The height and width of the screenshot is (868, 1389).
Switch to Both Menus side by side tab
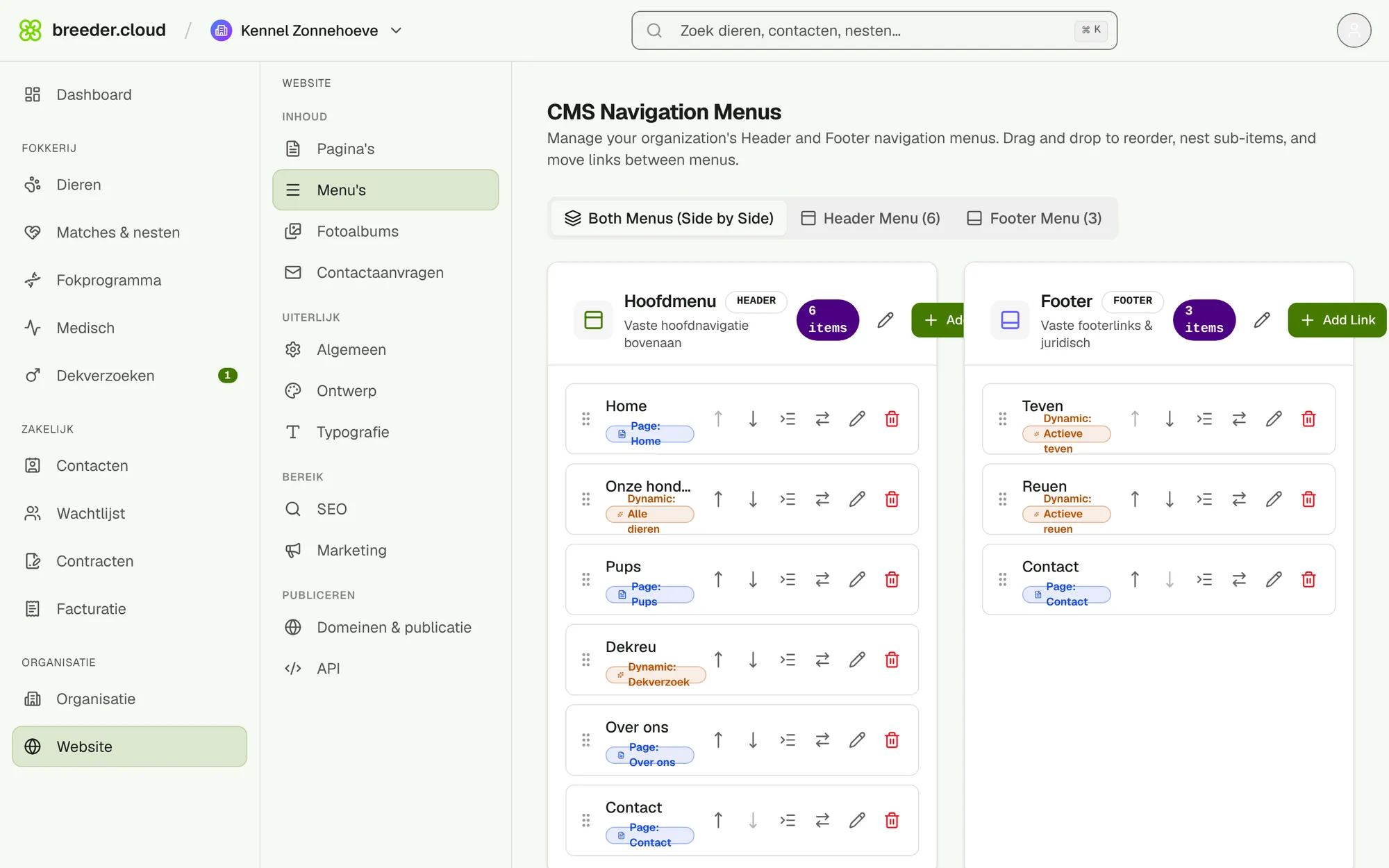pos(669,219)
